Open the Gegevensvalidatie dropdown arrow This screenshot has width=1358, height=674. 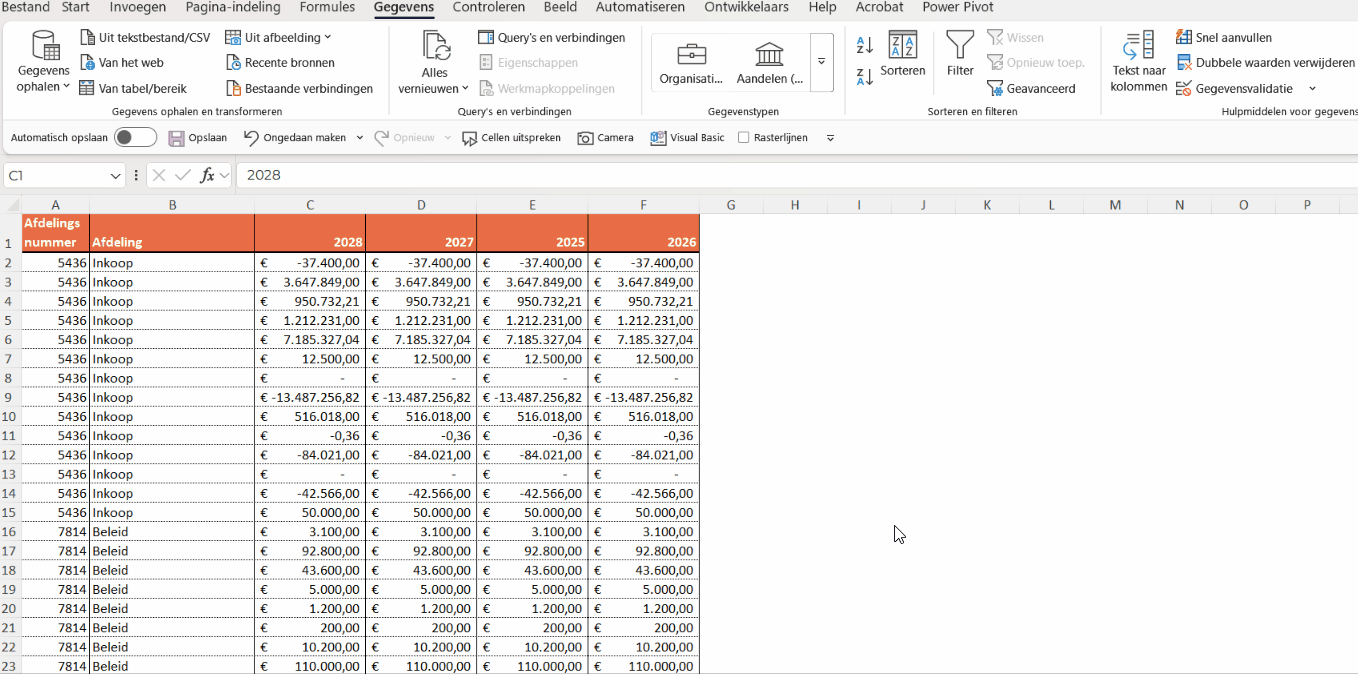(1312, 88)
